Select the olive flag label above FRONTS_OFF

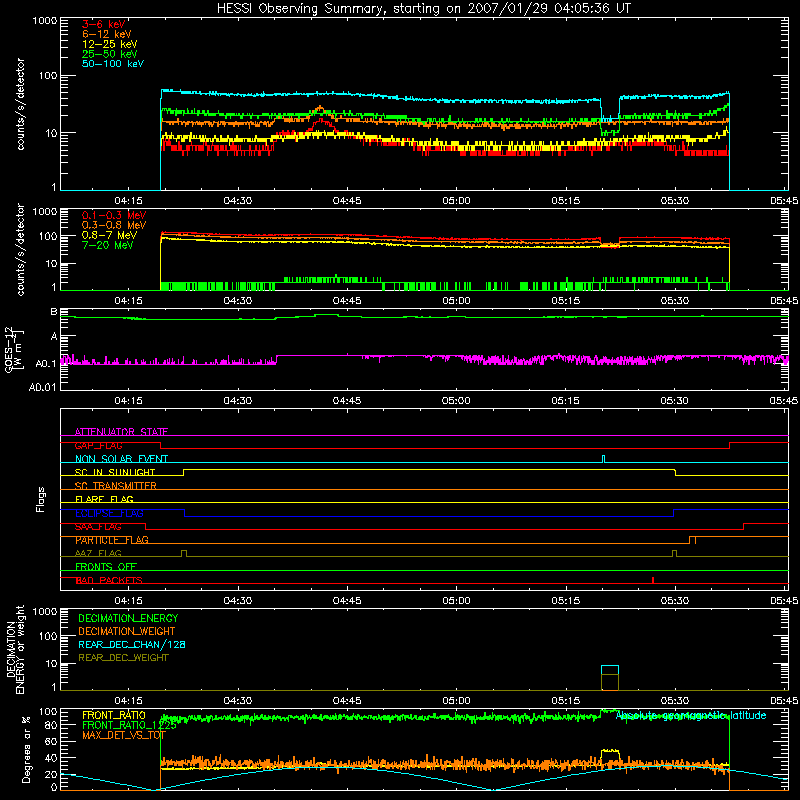[98, 553]
